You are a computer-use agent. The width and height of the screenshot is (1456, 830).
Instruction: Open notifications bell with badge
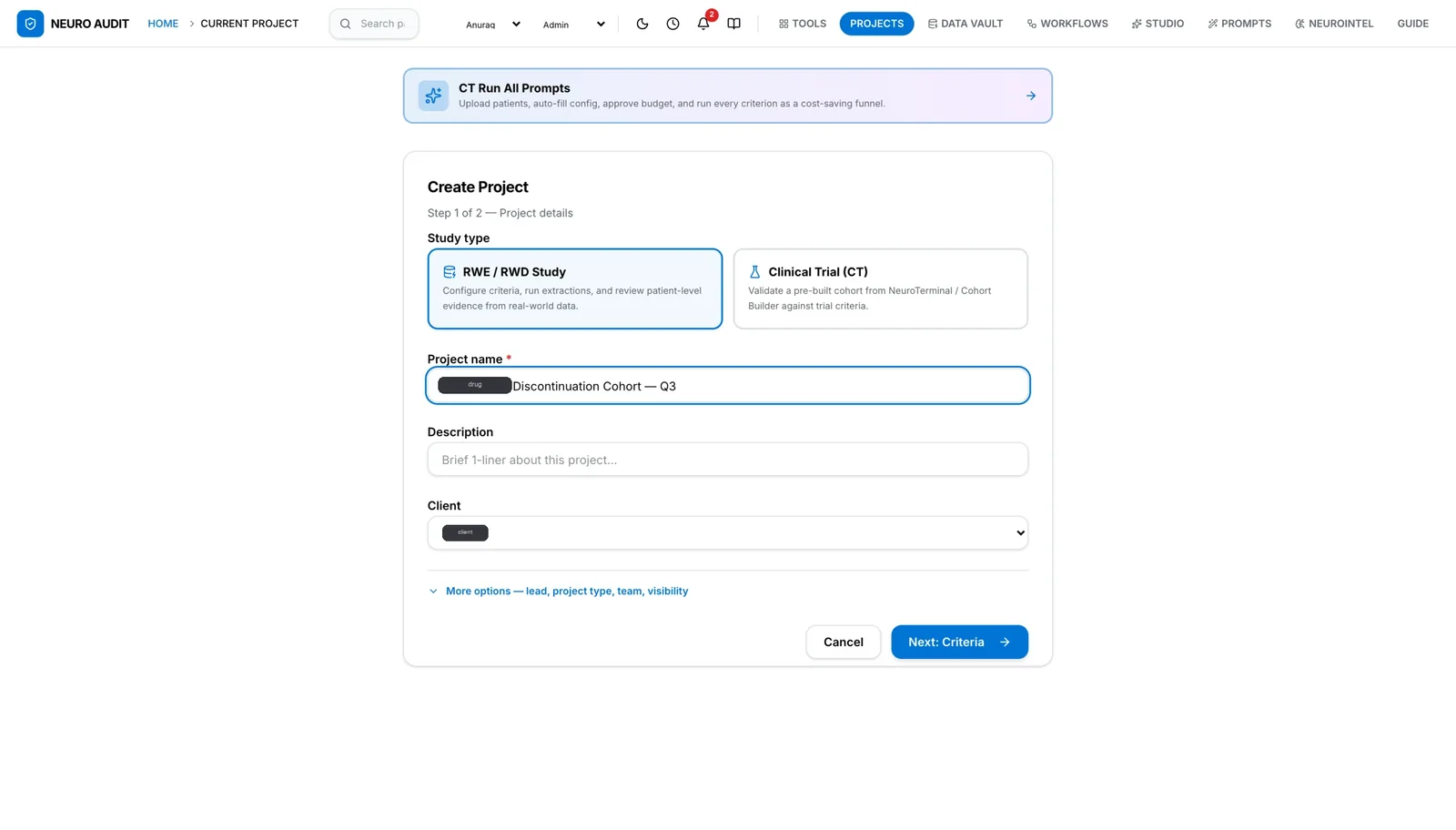[703, 23]
